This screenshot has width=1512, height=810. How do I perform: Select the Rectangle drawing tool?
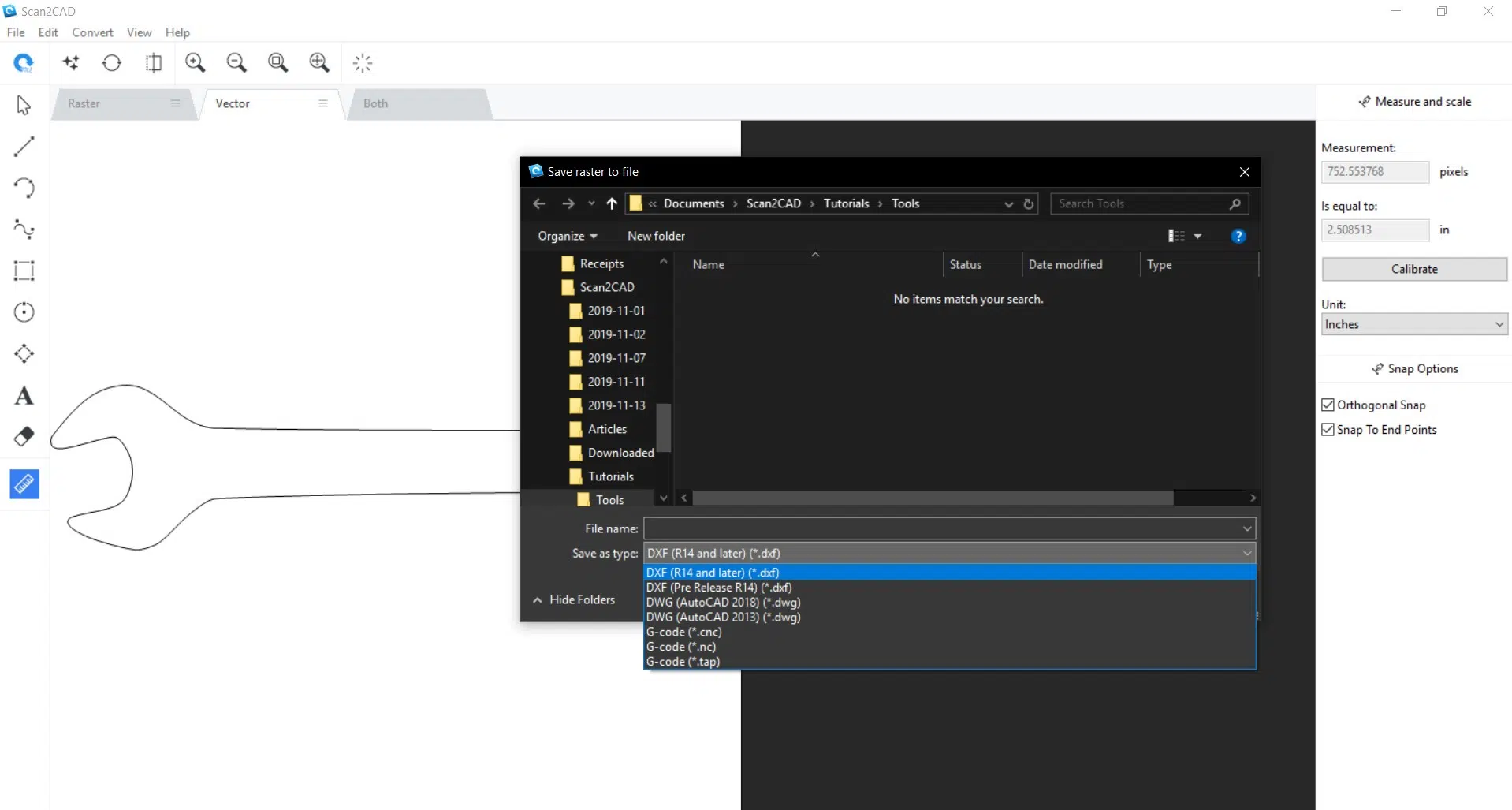coord(24,271)
